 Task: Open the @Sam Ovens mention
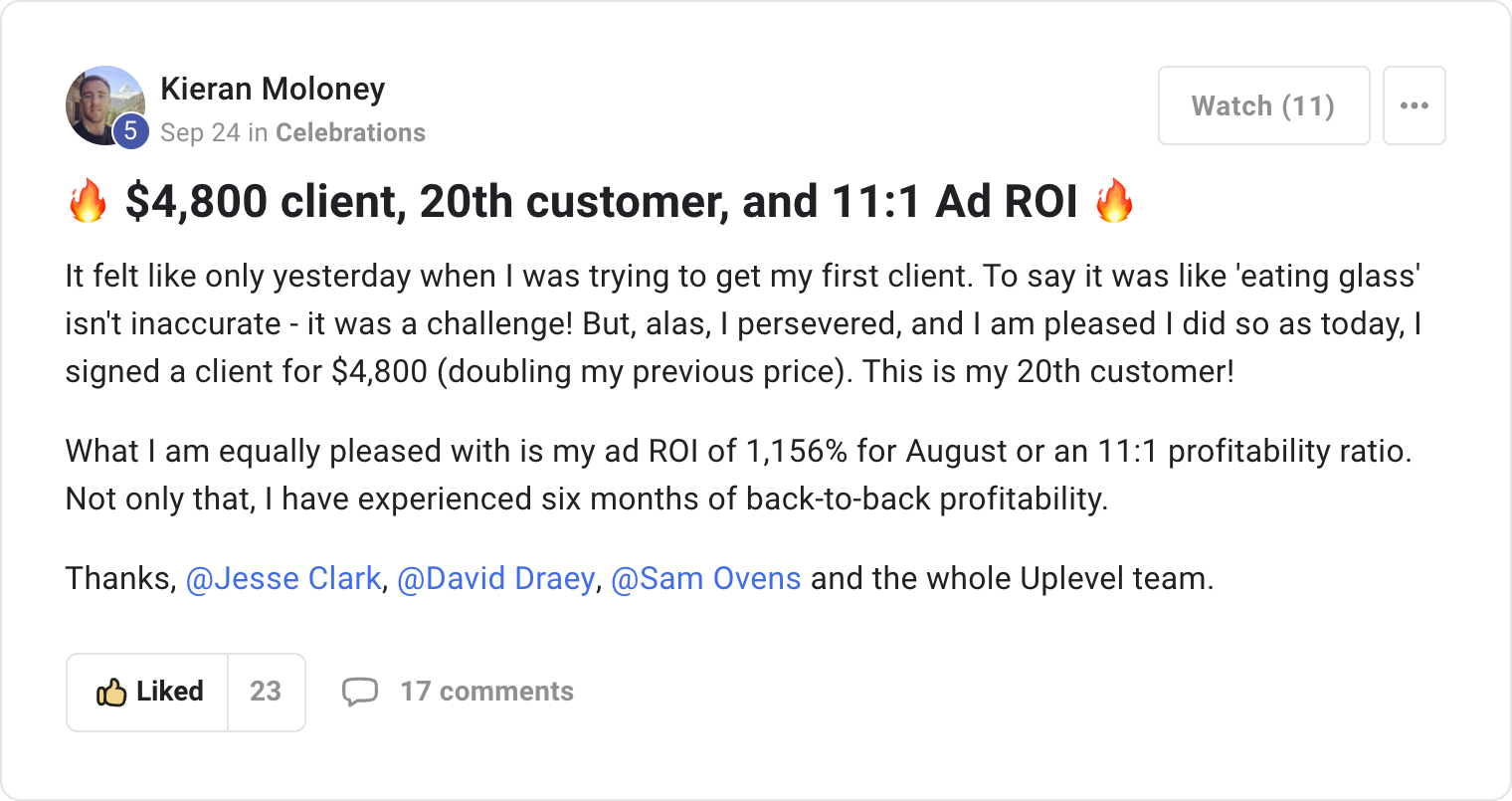[x=705, y=578]
